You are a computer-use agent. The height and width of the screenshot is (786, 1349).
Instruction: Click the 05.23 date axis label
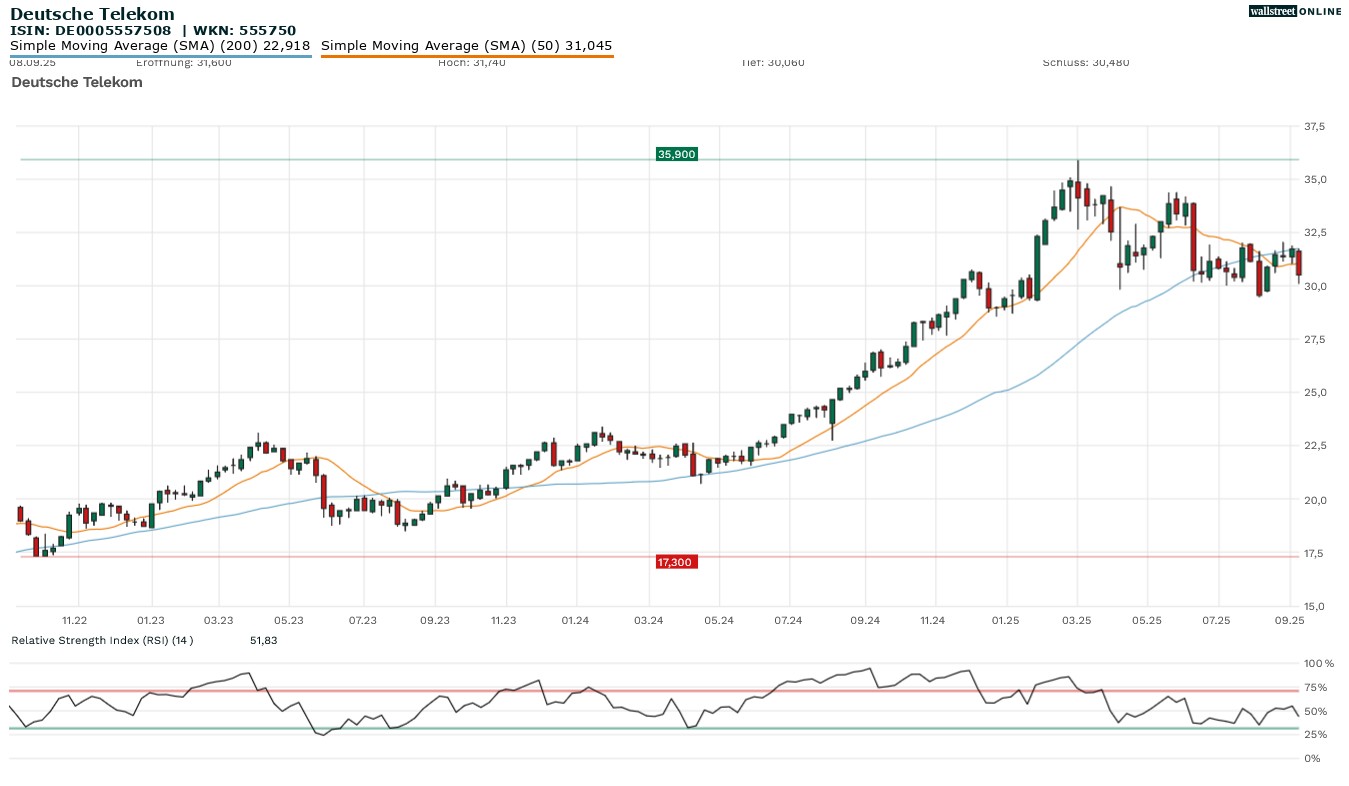coord(288,621)
